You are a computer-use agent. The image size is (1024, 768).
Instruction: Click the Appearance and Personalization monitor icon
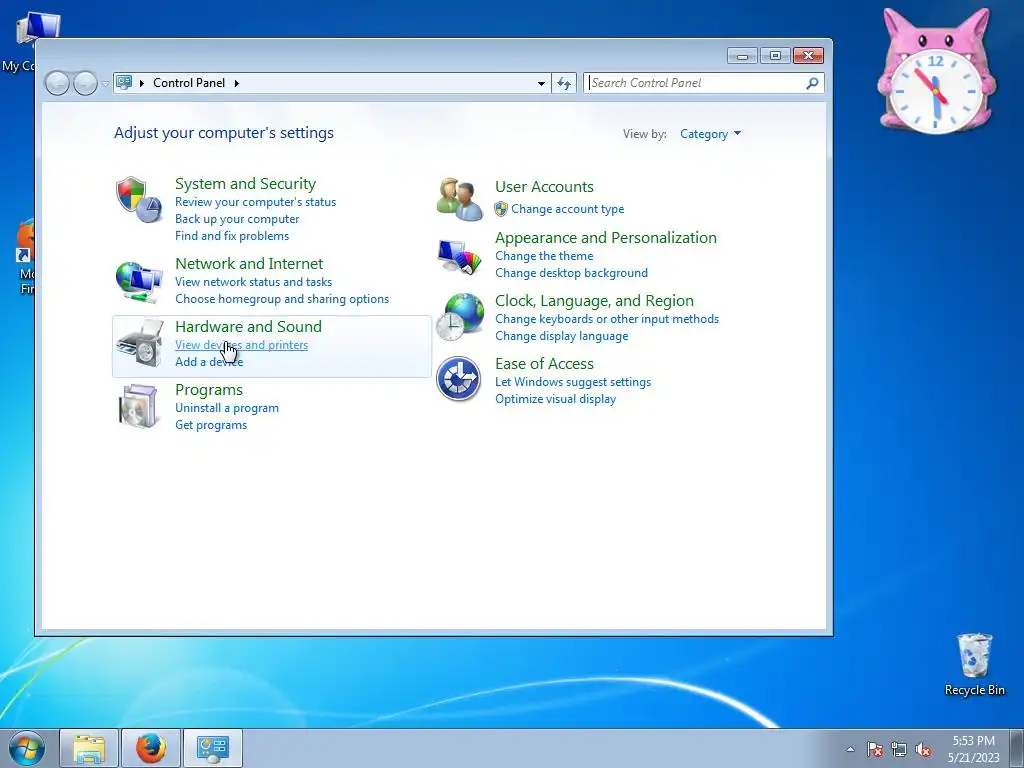459,257
